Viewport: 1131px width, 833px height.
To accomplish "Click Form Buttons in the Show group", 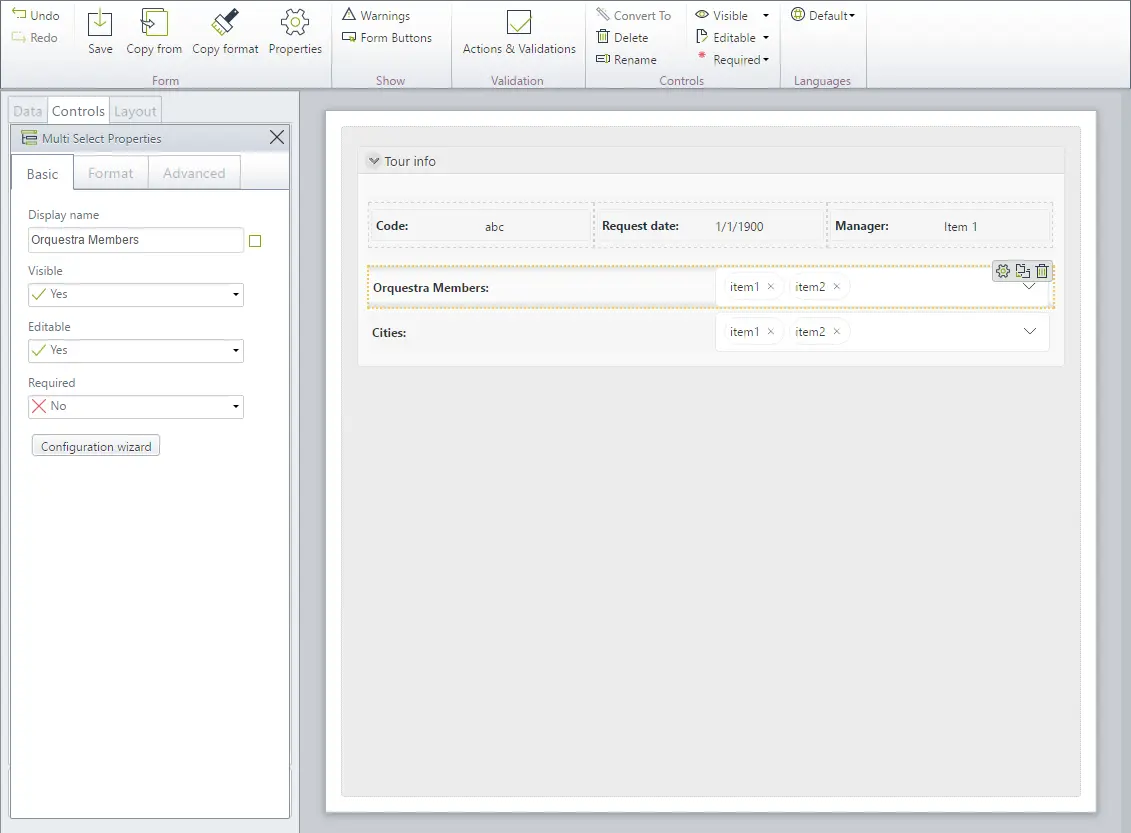I will [387, 38].
